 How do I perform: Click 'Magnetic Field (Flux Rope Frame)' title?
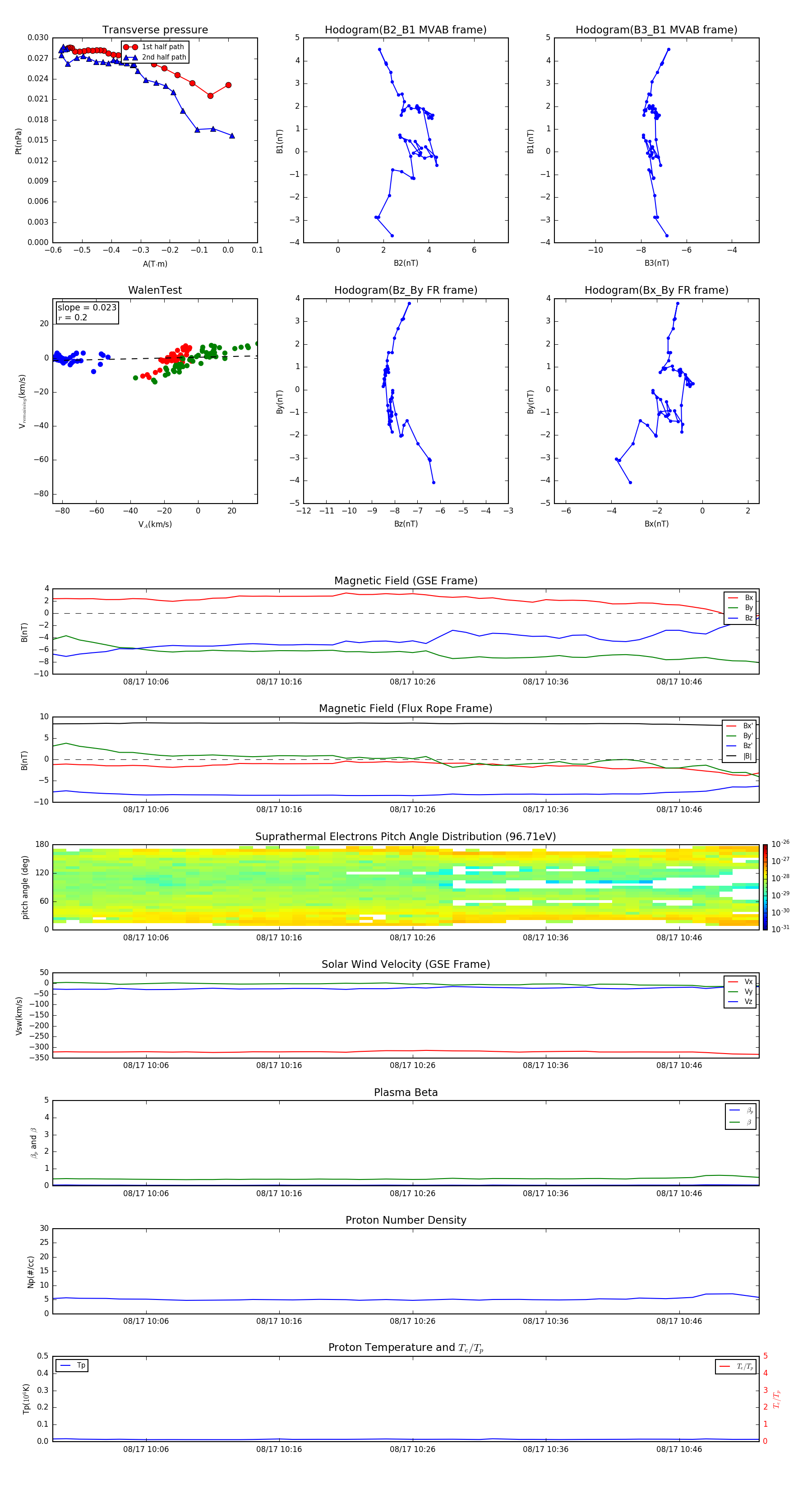coord(406,709)
